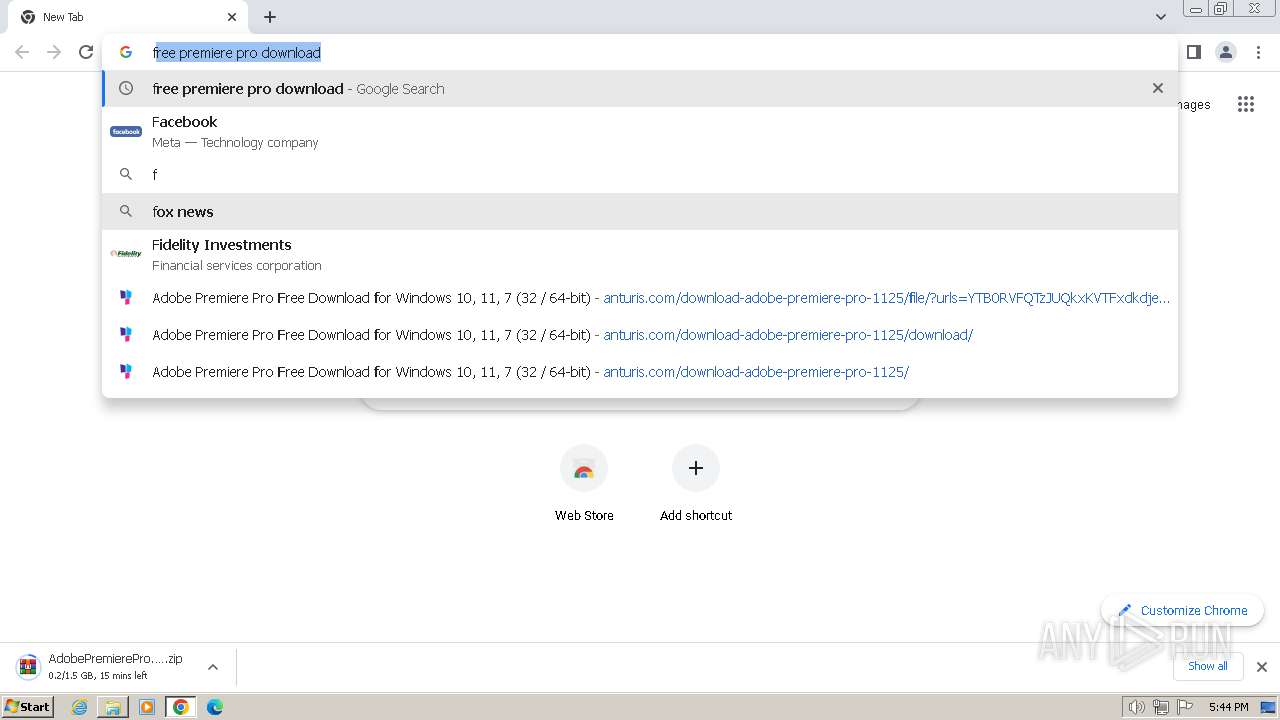The image size is (1280, 720).
Task: Open Windows Media Player from the taskbar
Action: pos(147,707)
